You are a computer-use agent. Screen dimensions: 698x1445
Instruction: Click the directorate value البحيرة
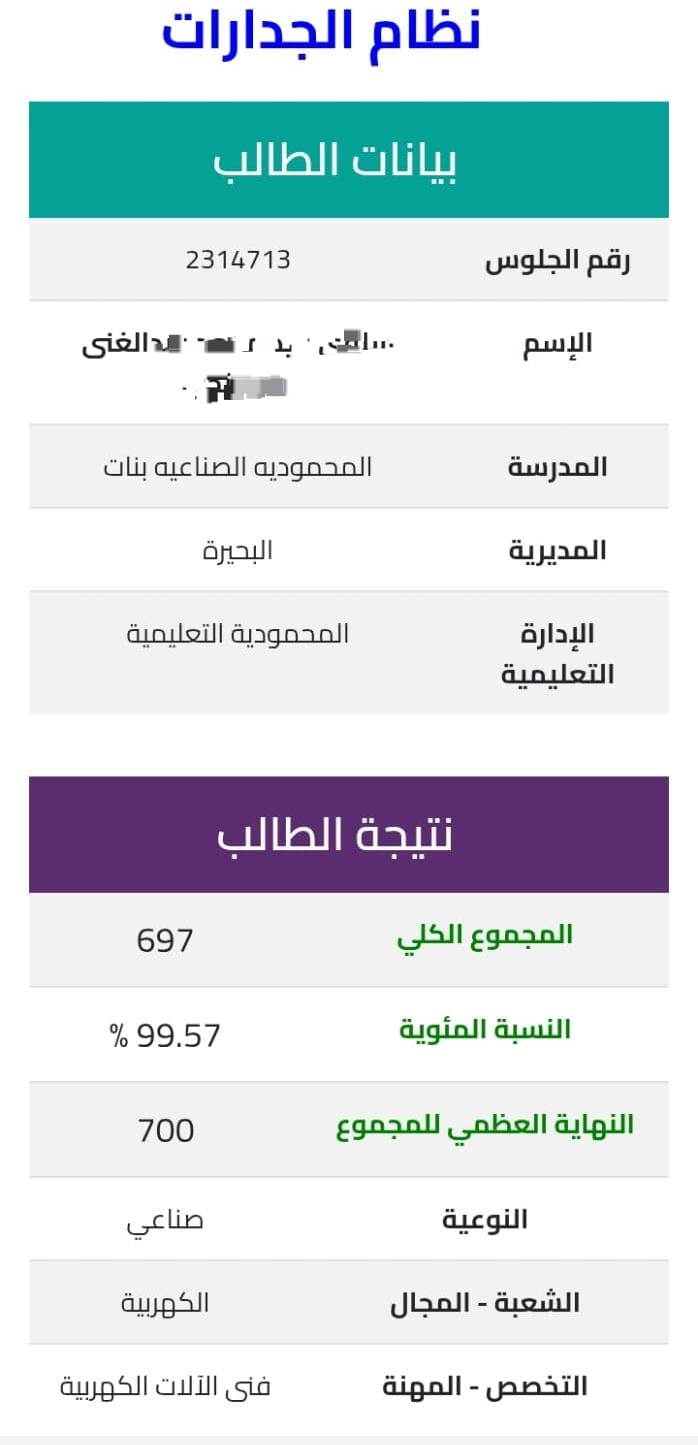(x=238, y=551)
